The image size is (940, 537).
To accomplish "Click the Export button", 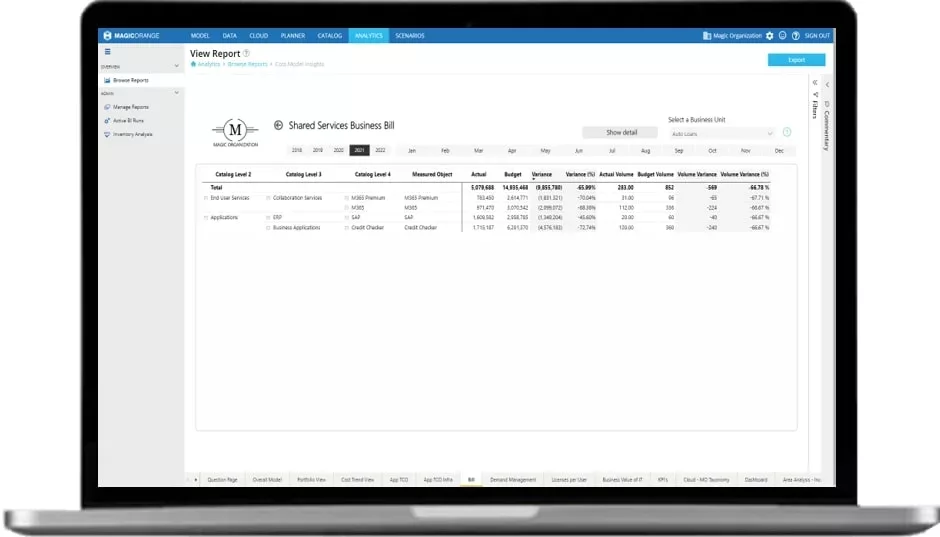I will pyautogui.click(x=797, y=60).
